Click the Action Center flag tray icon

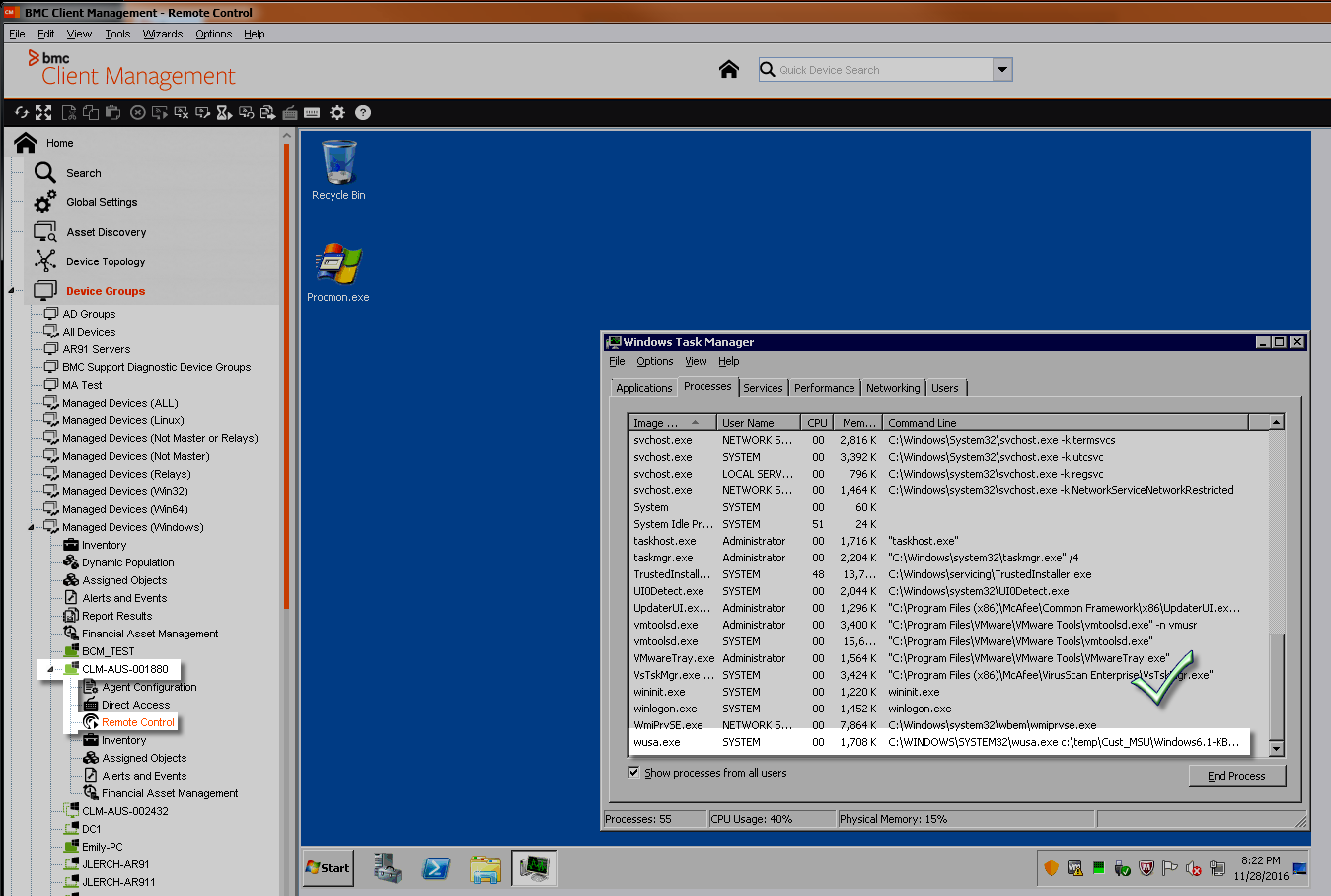coord(1170,868)
